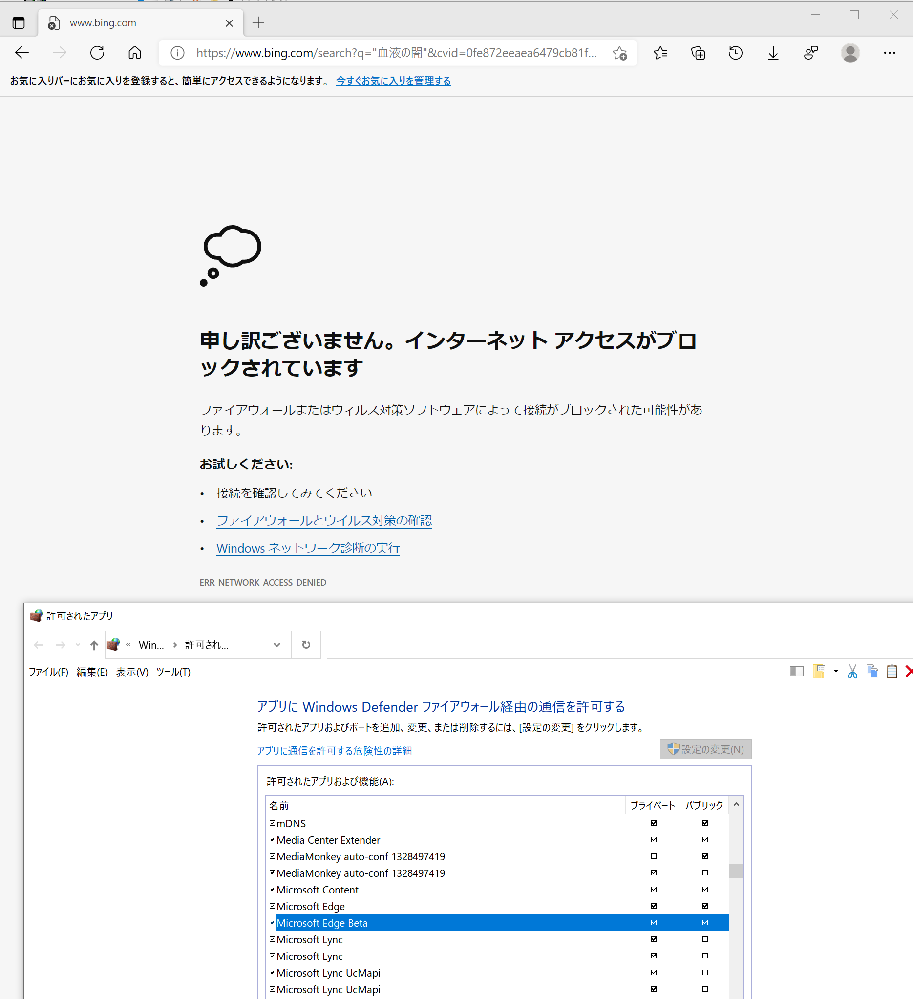The image size is (913, 999).
Task: Open the folder options dropdown arrow in toolbar
Action: click(x=836, y=671)
